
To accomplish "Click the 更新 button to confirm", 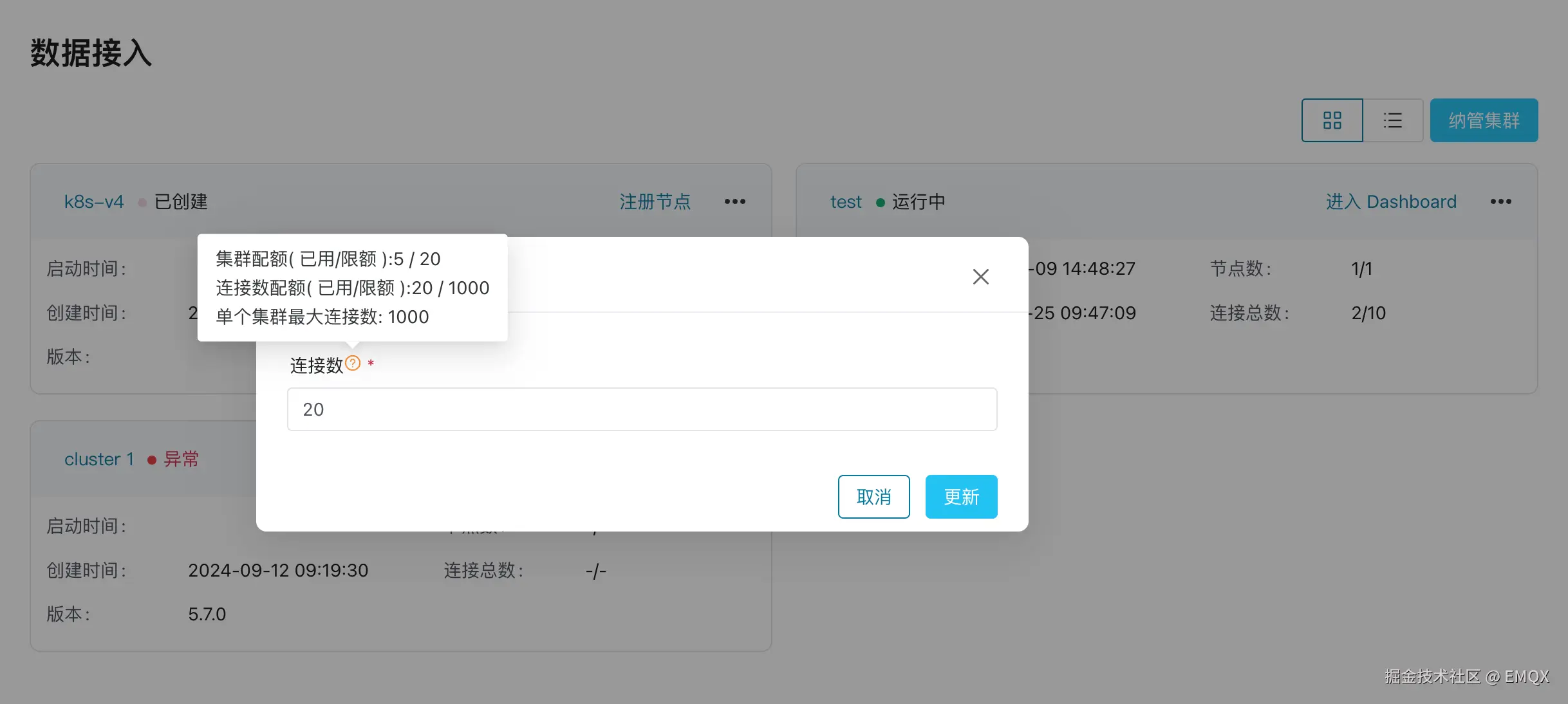I will 960,496.
